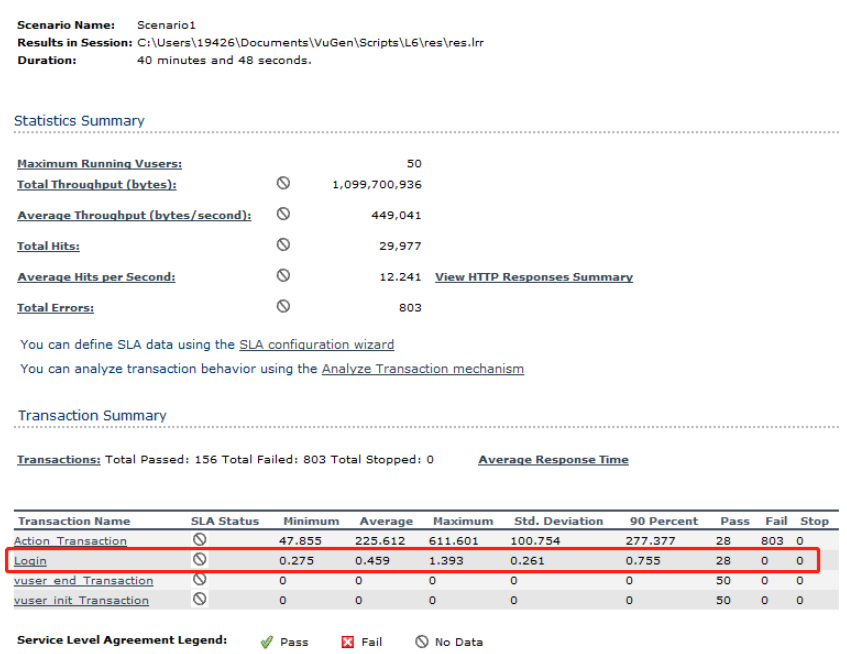This screenshot has height=654, width=847.
Task: Open the vuser_init_Transaction link
Action: (81, 601)
